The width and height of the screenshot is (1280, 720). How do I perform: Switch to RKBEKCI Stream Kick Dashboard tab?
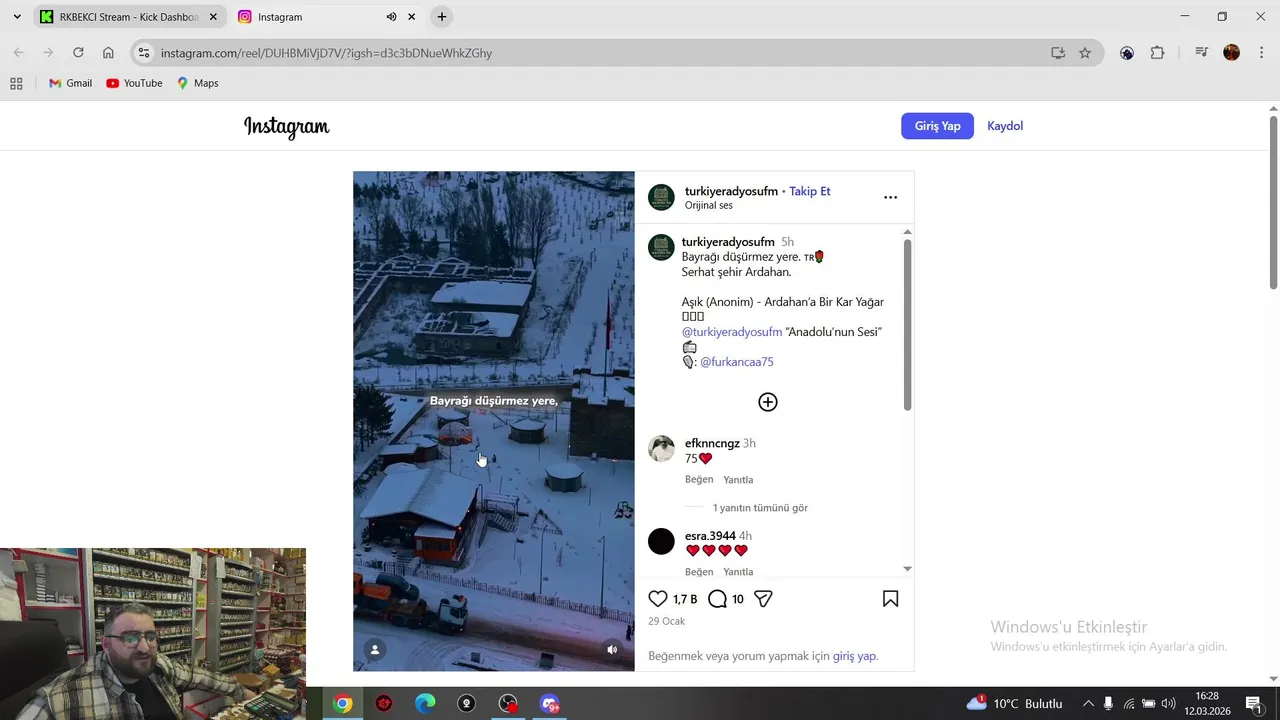(127, 17)
